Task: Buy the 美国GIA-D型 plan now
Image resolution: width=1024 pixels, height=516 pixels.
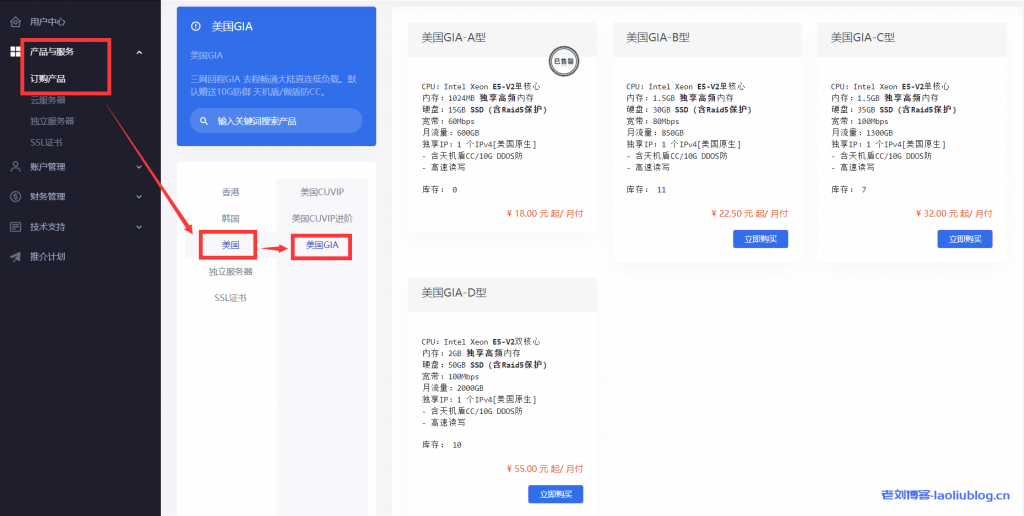Action: [x=555, y=494]
